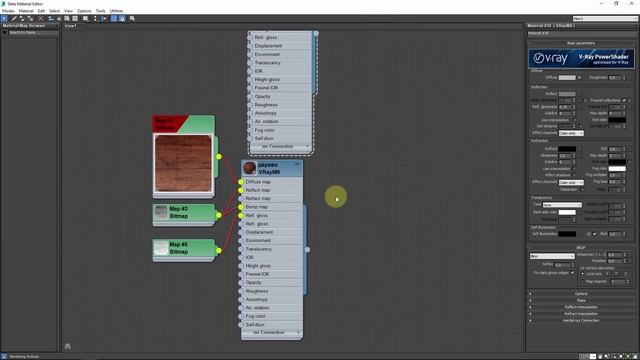
Task: Open the view name dropdown at top right
Action: tap(604, 19)
